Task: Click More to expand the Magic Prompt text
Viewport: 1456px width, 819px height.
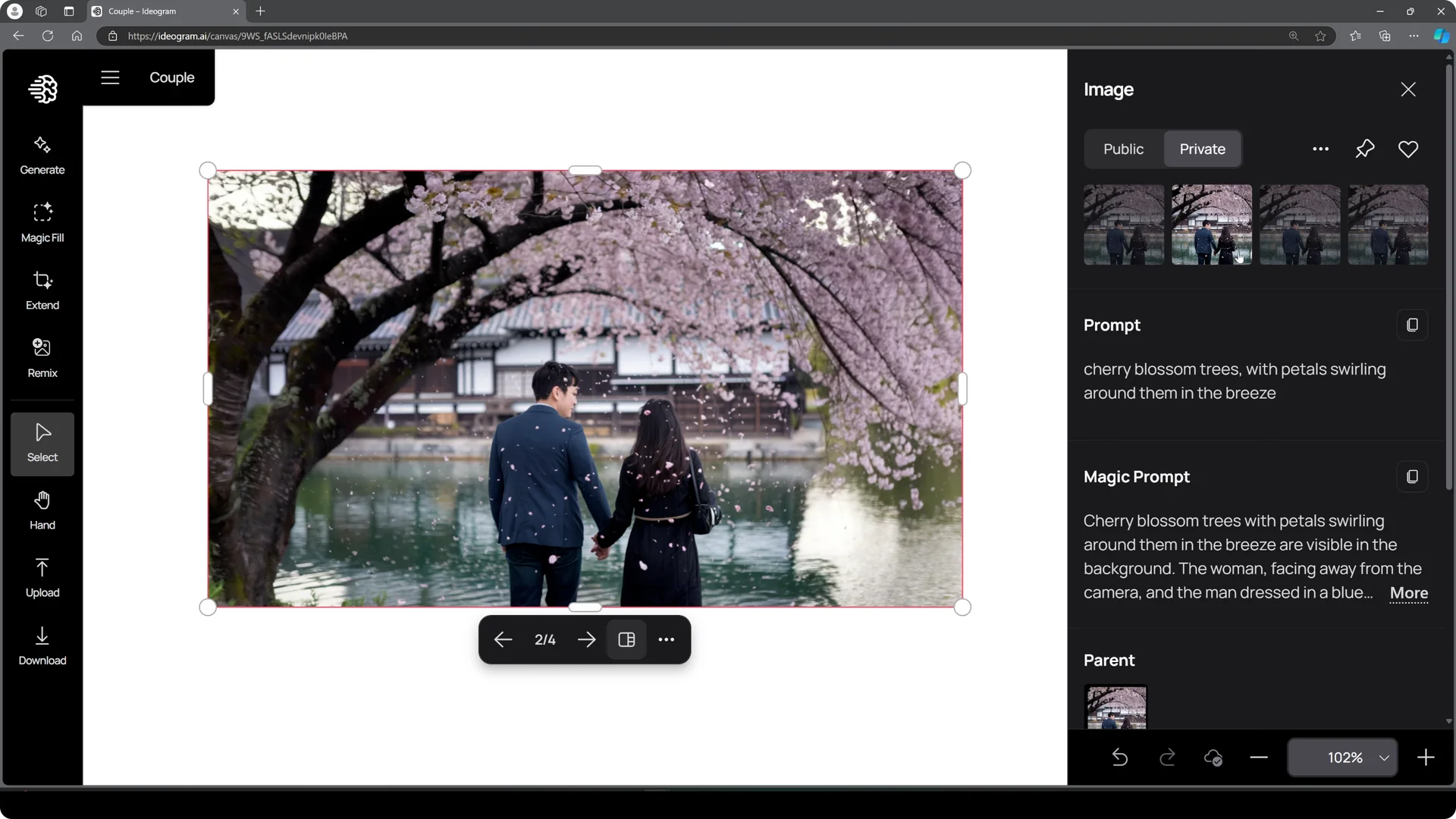Action: tap(1408, 594)
